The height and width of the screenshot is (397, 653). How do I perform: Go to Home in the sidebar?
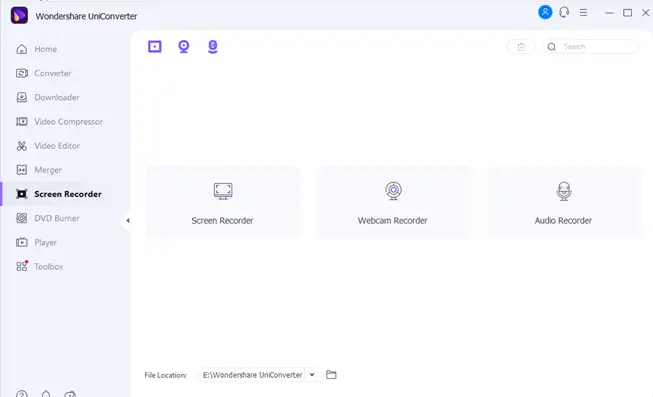pos(65,49)
